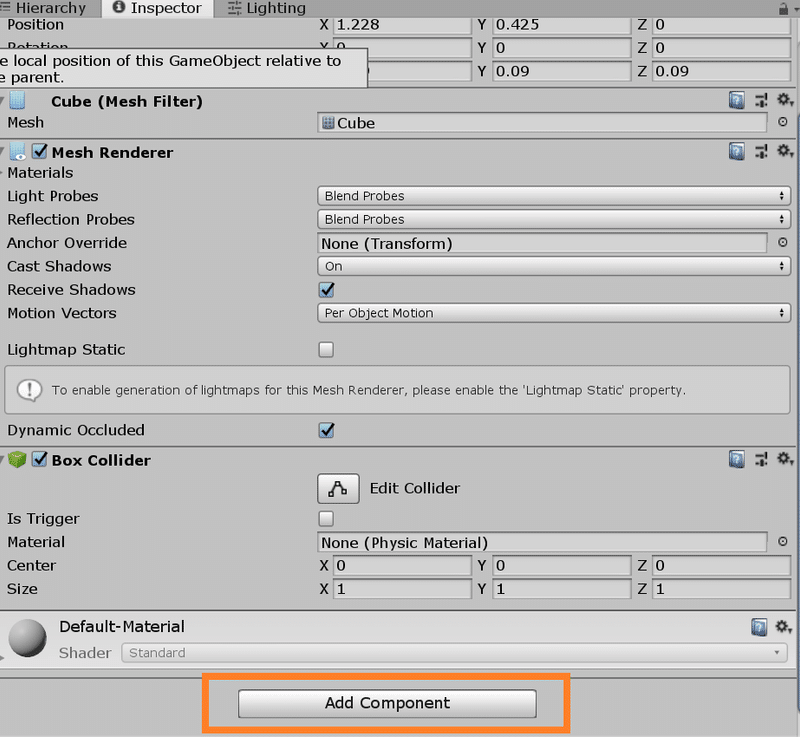The width and height of the screenshot is (800, 737).
Task: Open the Shader Standard dropdown
Action: tap(454, 653)
